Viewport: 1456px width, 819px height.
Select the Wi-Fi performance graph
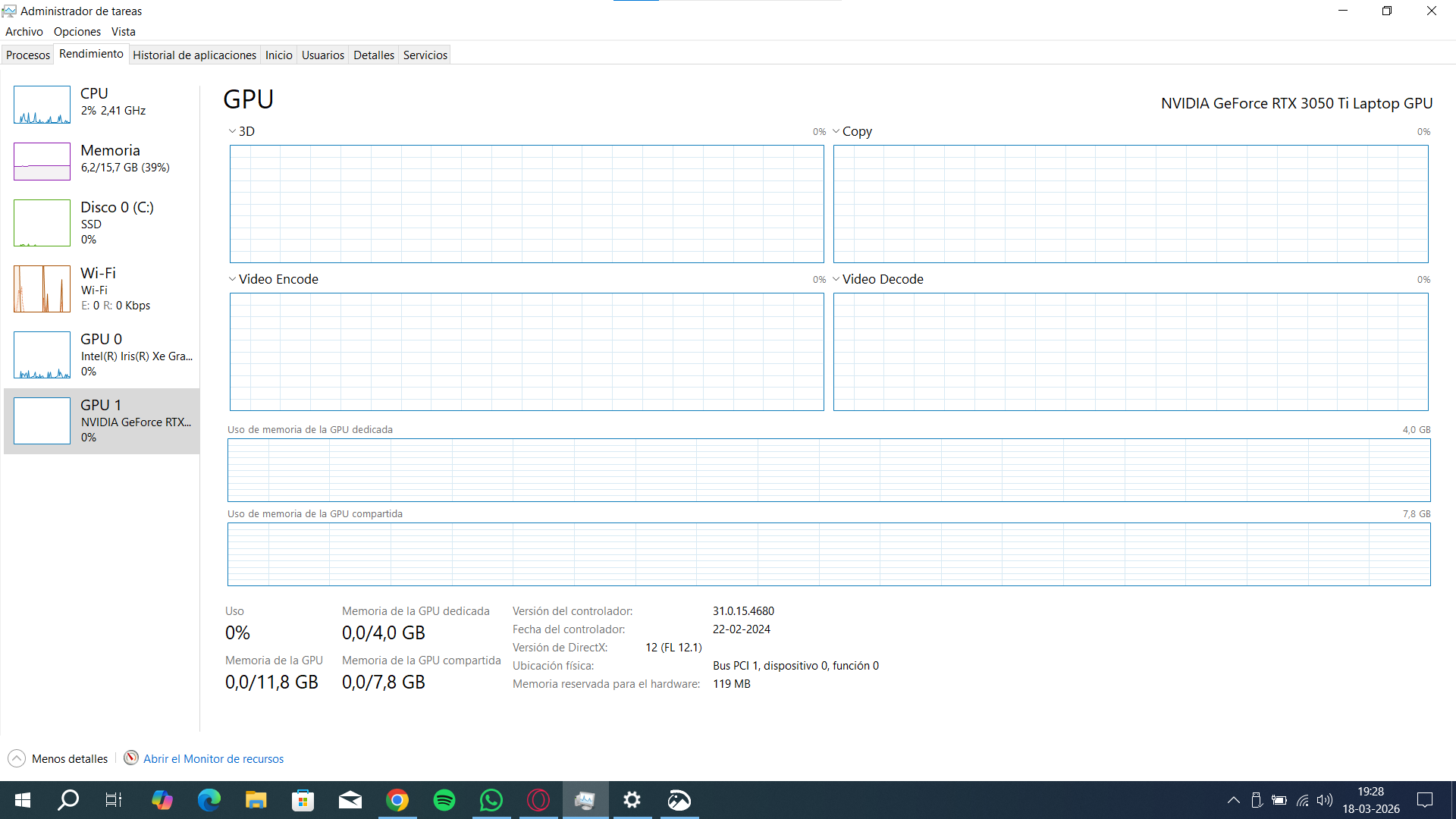click(x=99, y=288)
